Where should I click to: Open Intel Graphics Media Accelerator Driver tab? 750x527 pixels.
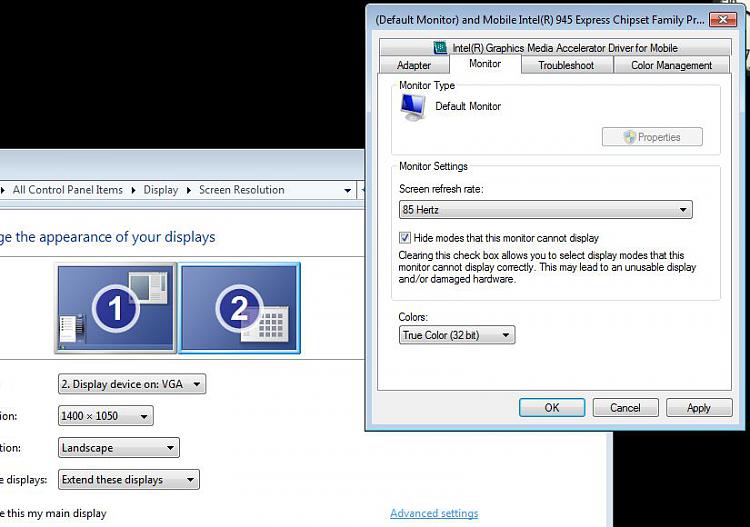tap(555, 47)
